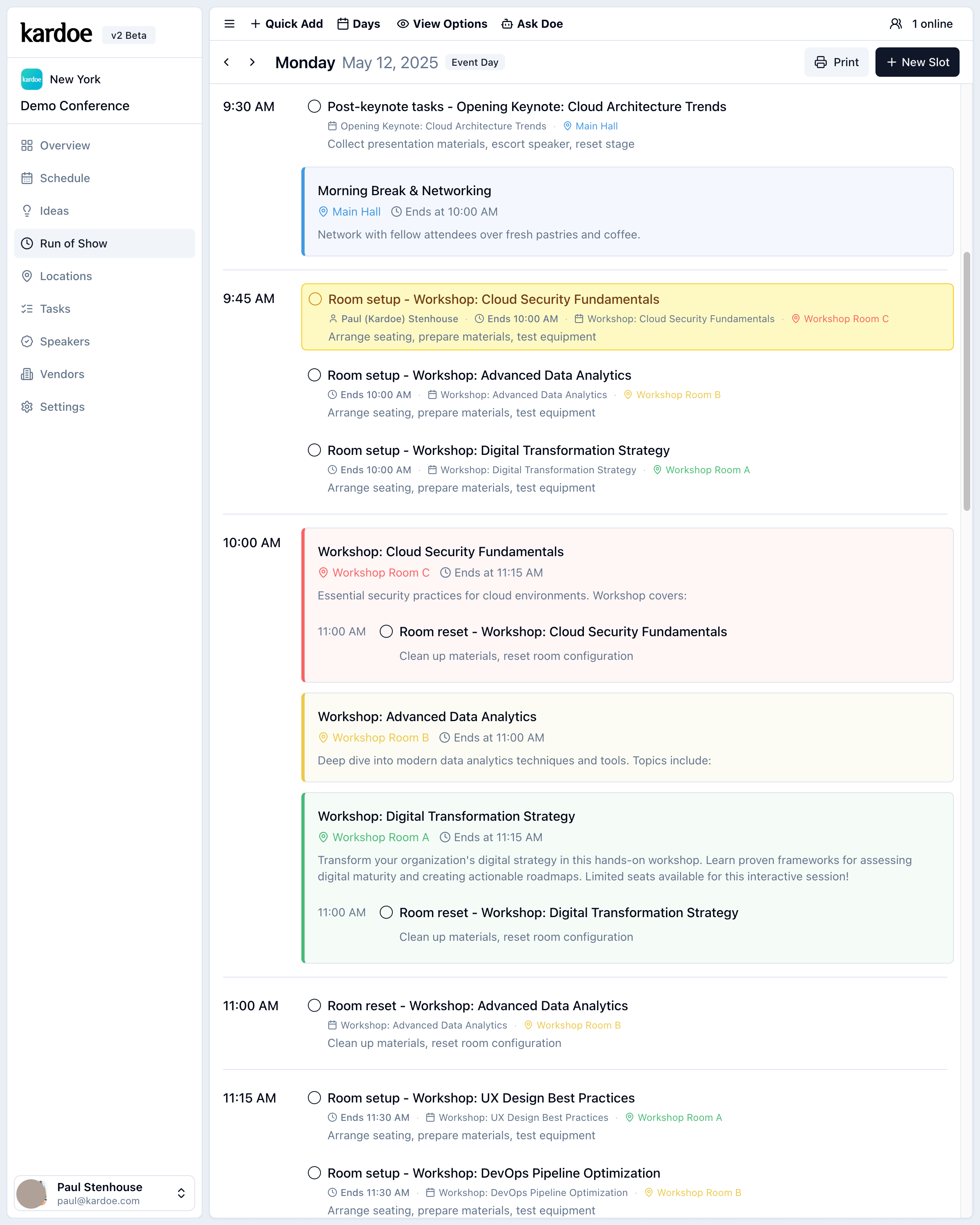Click the Quick Add button

click(287, 24)
